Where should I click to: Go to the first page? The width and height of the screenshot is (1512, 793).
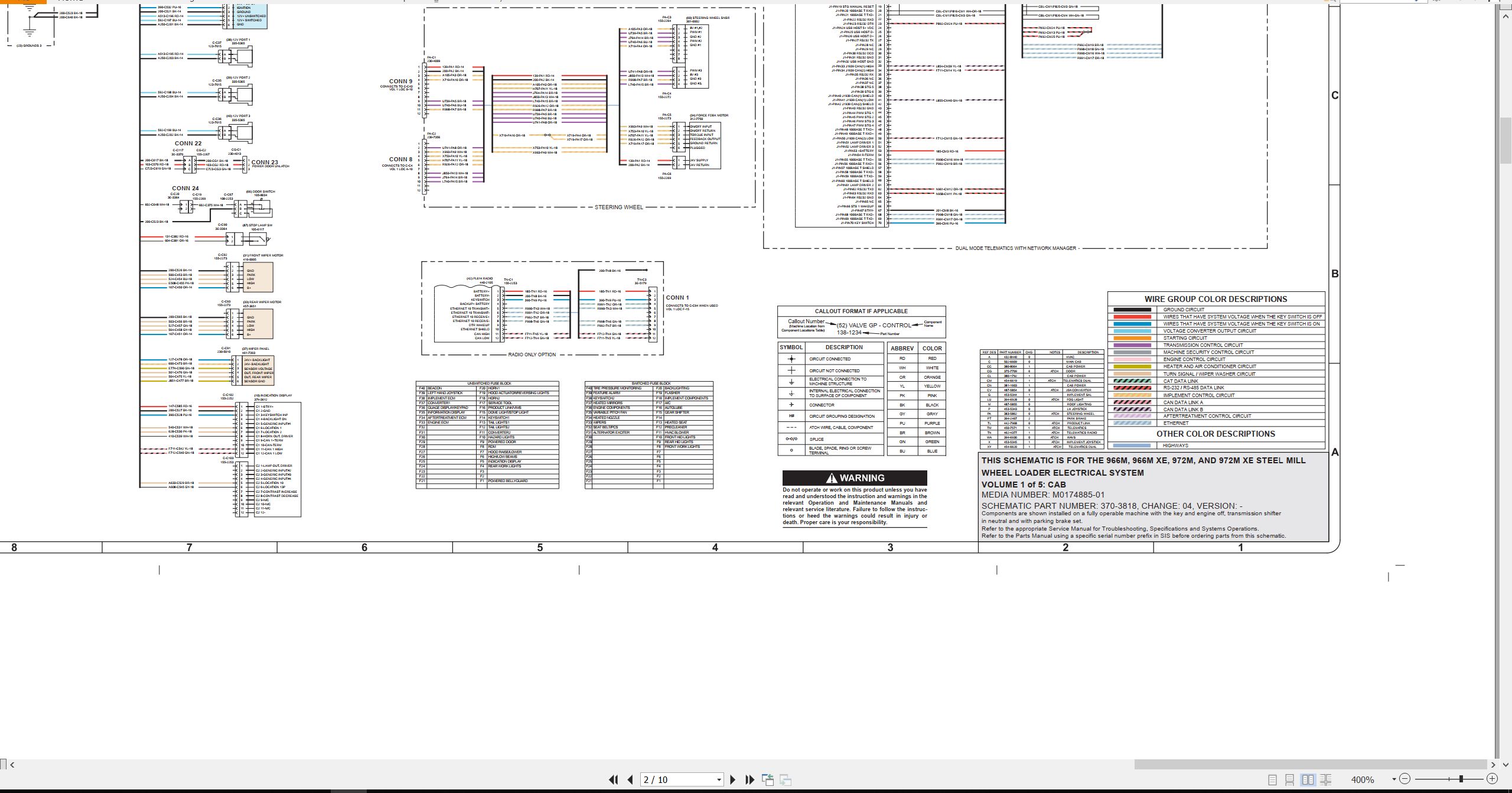click(614, 779)
